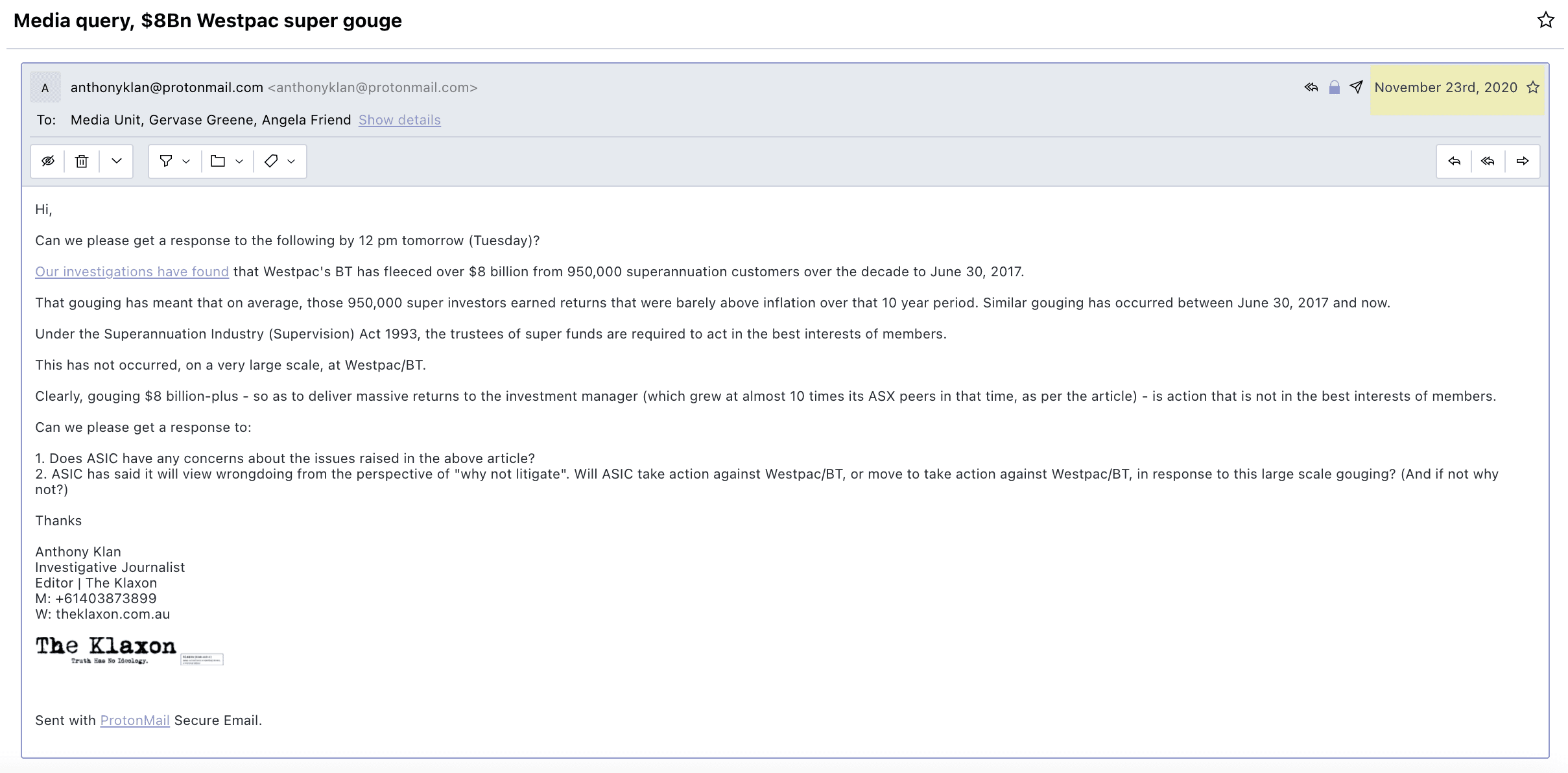Open the label as tag dropdown

coord(279,161)
